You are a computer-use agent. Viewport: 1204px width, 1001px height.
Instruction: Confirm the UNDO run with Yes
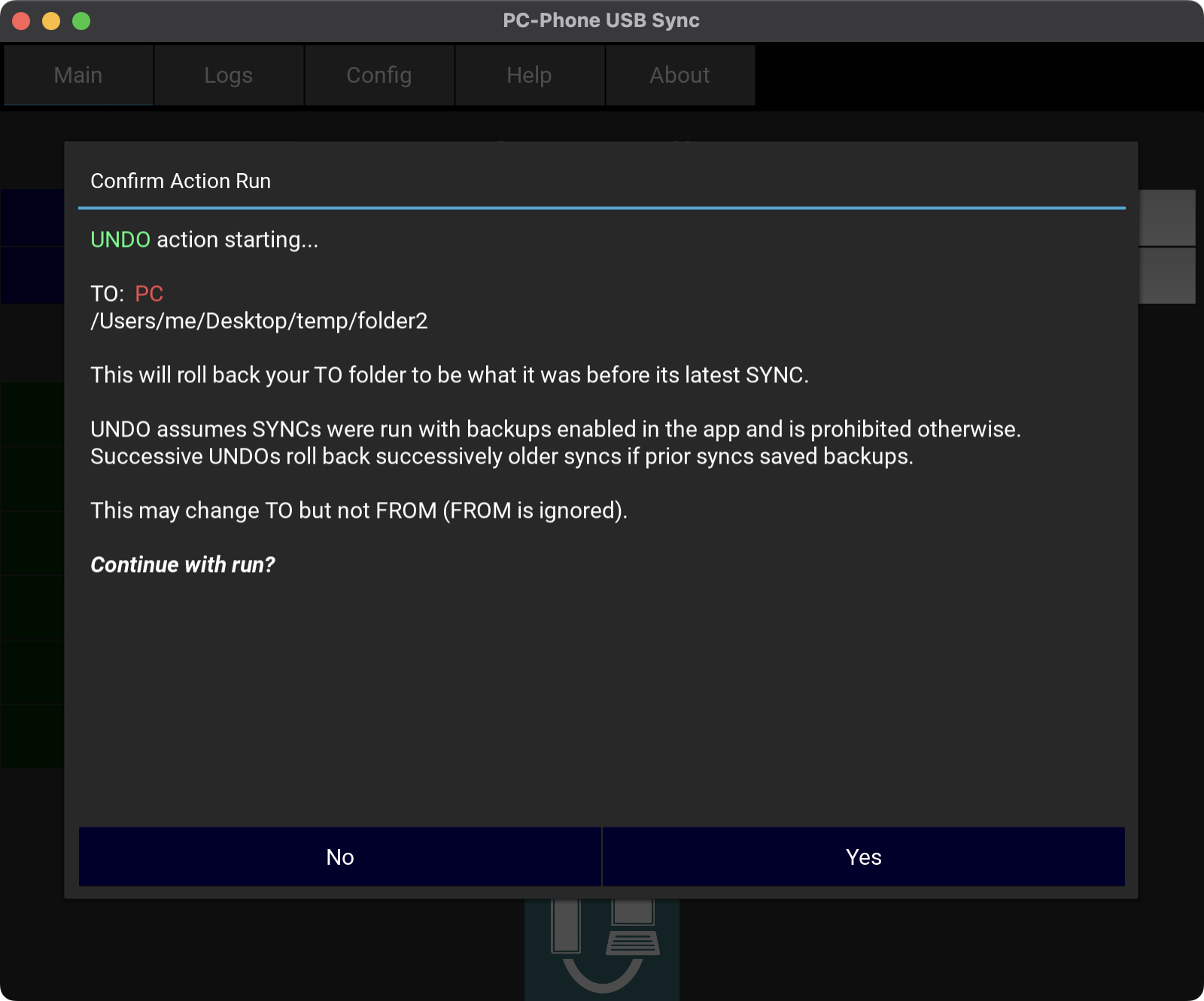[863, 856]
